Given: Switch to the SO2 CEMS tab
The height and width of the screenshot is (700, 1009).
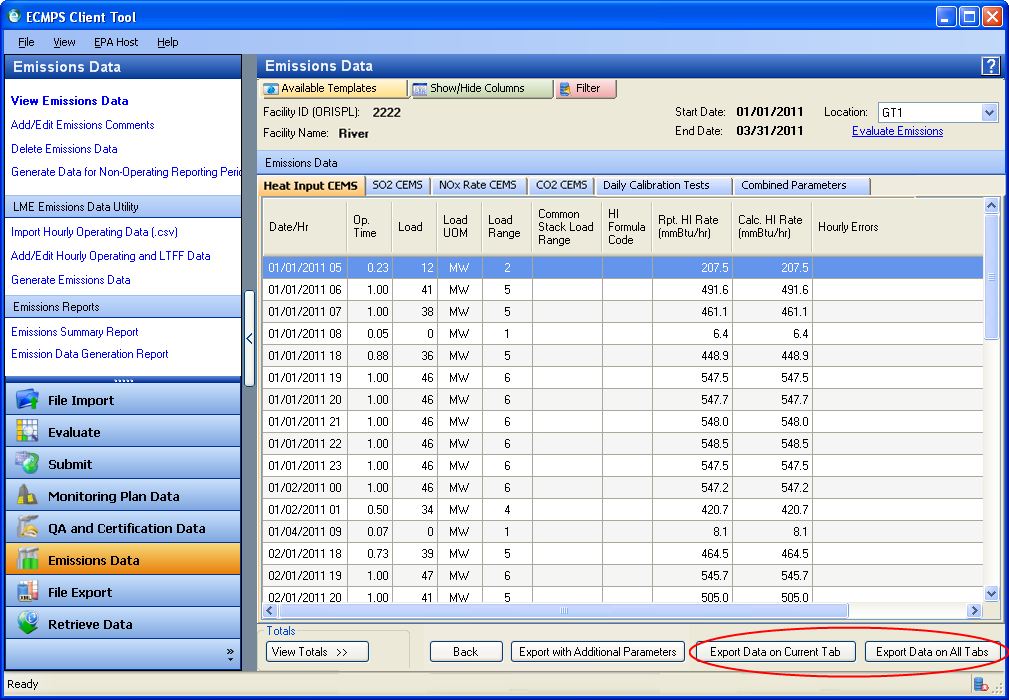Looking at the screenshot, I should [397, 186].
